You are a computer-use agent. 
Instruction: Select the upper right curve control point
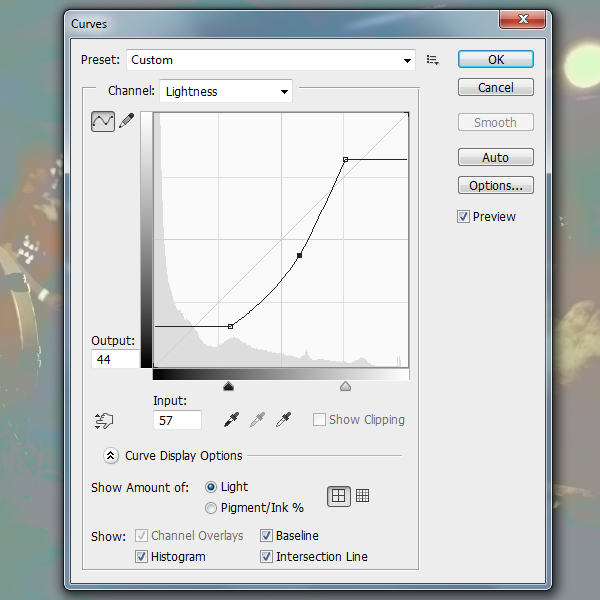346,159
